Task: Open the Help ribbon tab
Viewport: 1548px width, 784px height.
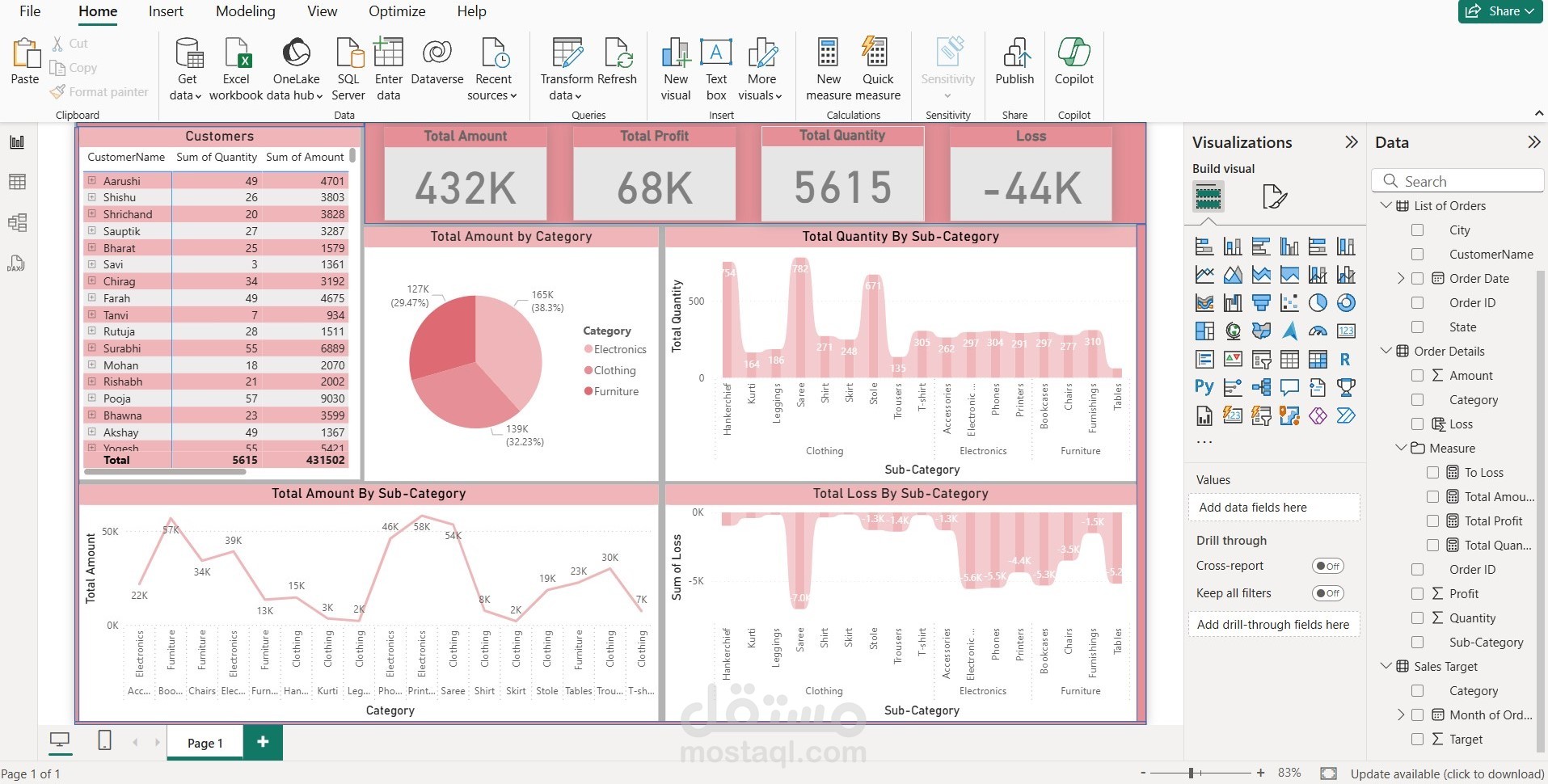Action: click(471, 11)
